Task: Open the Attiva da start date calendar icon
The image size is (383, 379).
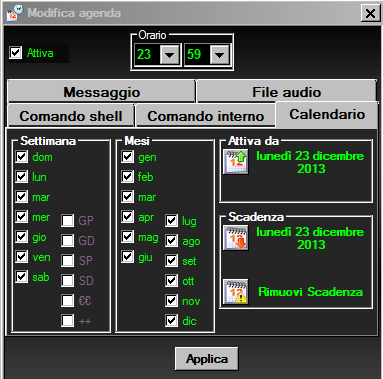Action: click(x=236, y=162)
